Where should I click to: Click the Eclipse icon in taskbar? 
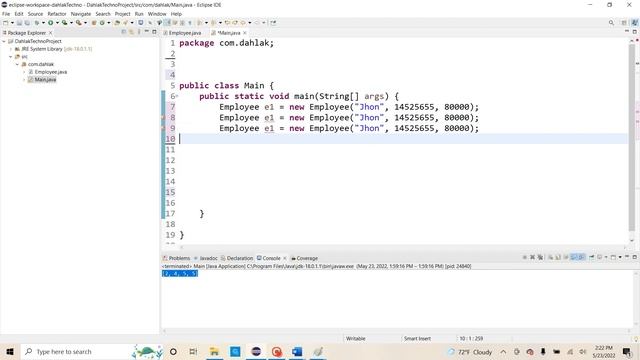click(x=256, y=351)
